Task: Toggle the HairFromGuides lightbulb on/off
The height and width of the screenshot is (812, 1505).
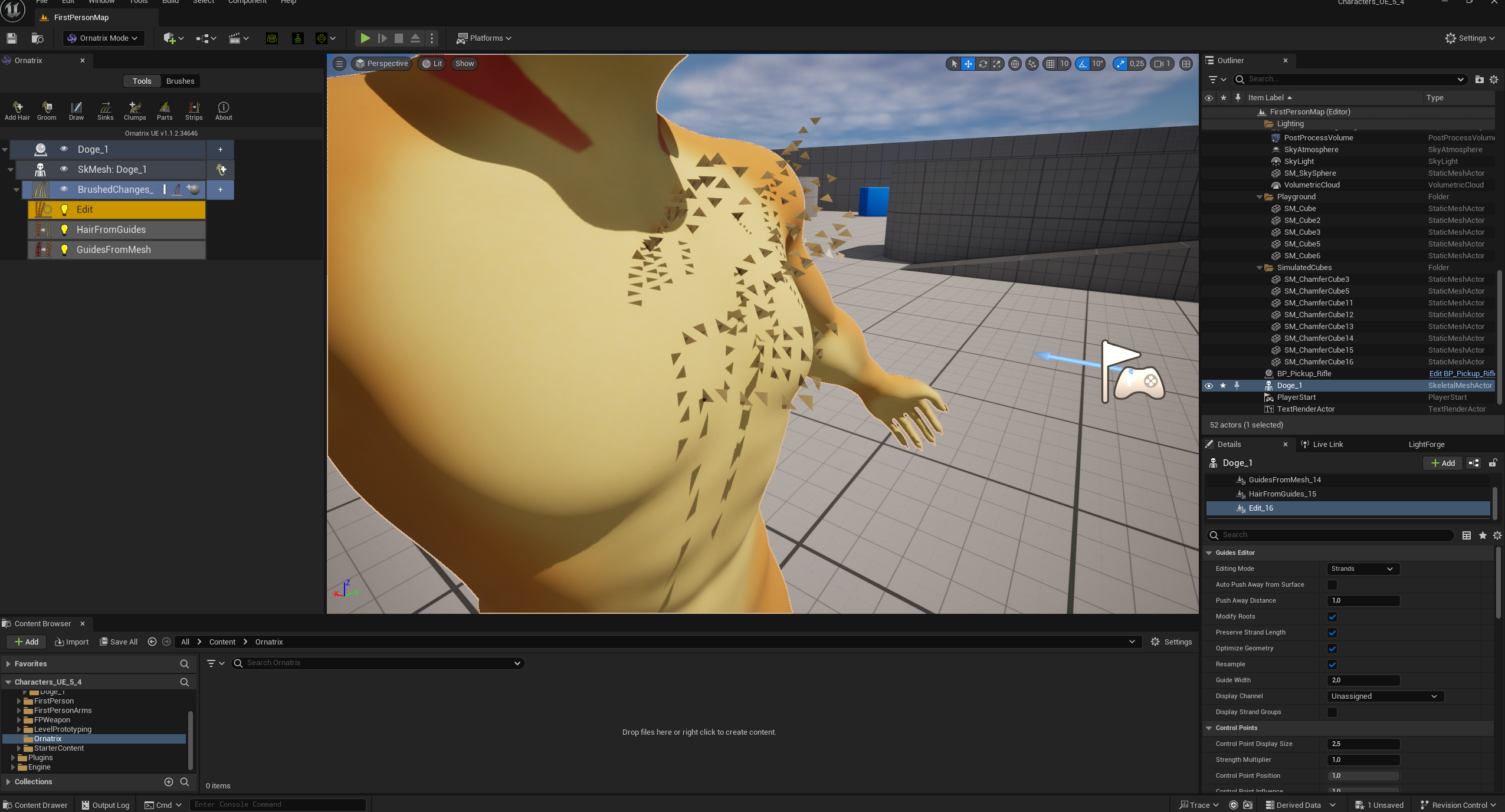Action: (64, 229)
